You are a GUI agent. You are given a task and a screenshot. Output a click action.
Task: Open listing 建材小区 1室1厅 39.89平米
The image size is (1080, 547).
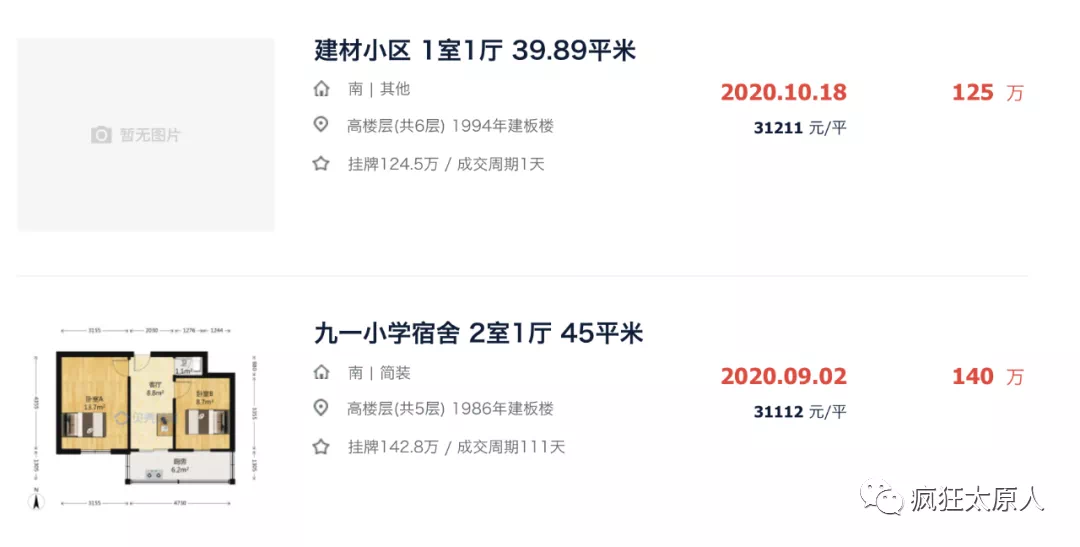[x=475, y=50]
